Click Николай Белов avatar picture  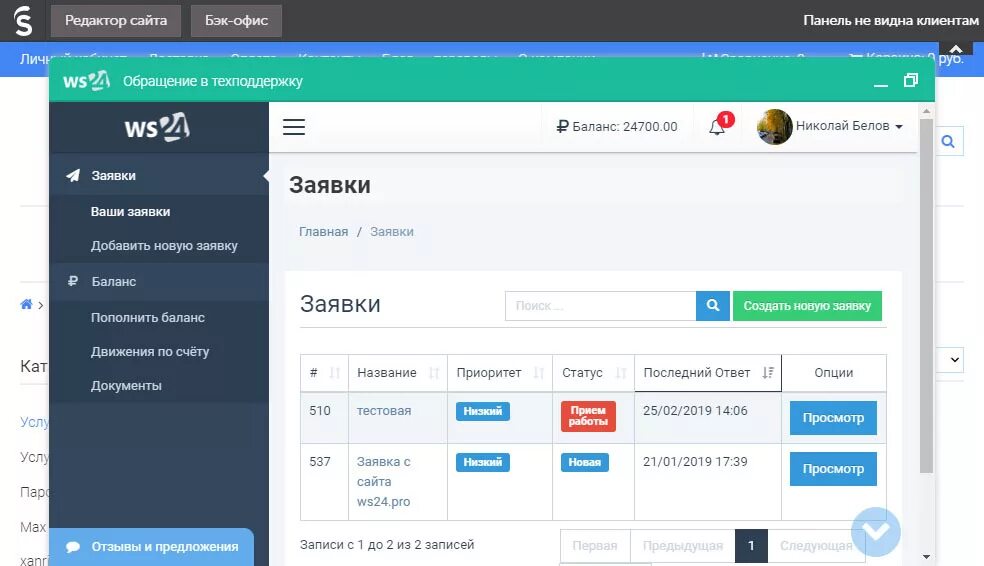(774, 127)
